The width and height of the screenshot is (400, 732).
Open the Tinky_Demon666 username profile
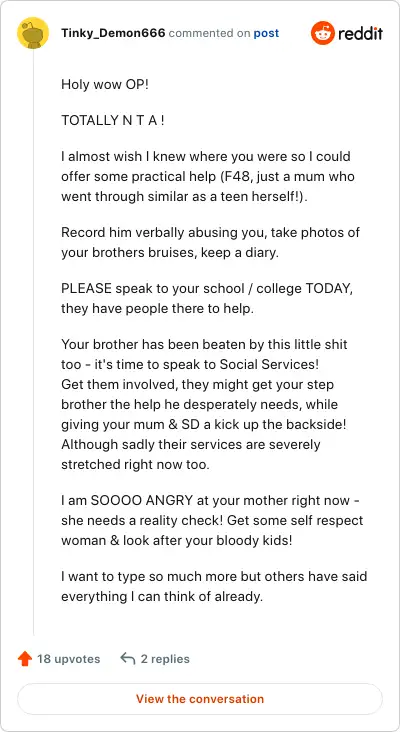click(113, 33)
